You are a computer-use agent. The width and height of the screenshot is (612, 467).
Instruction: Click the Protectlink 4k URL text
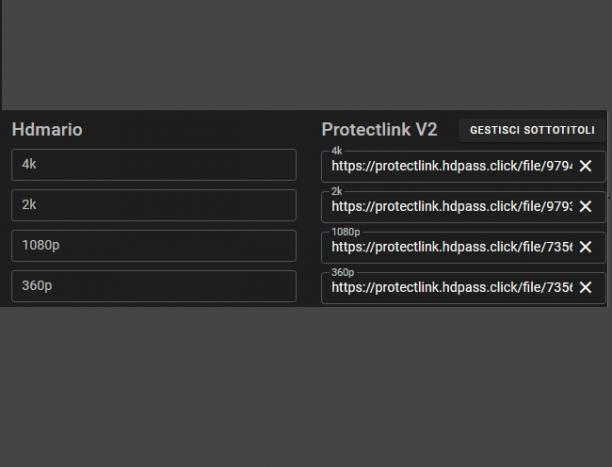point(452,166)
